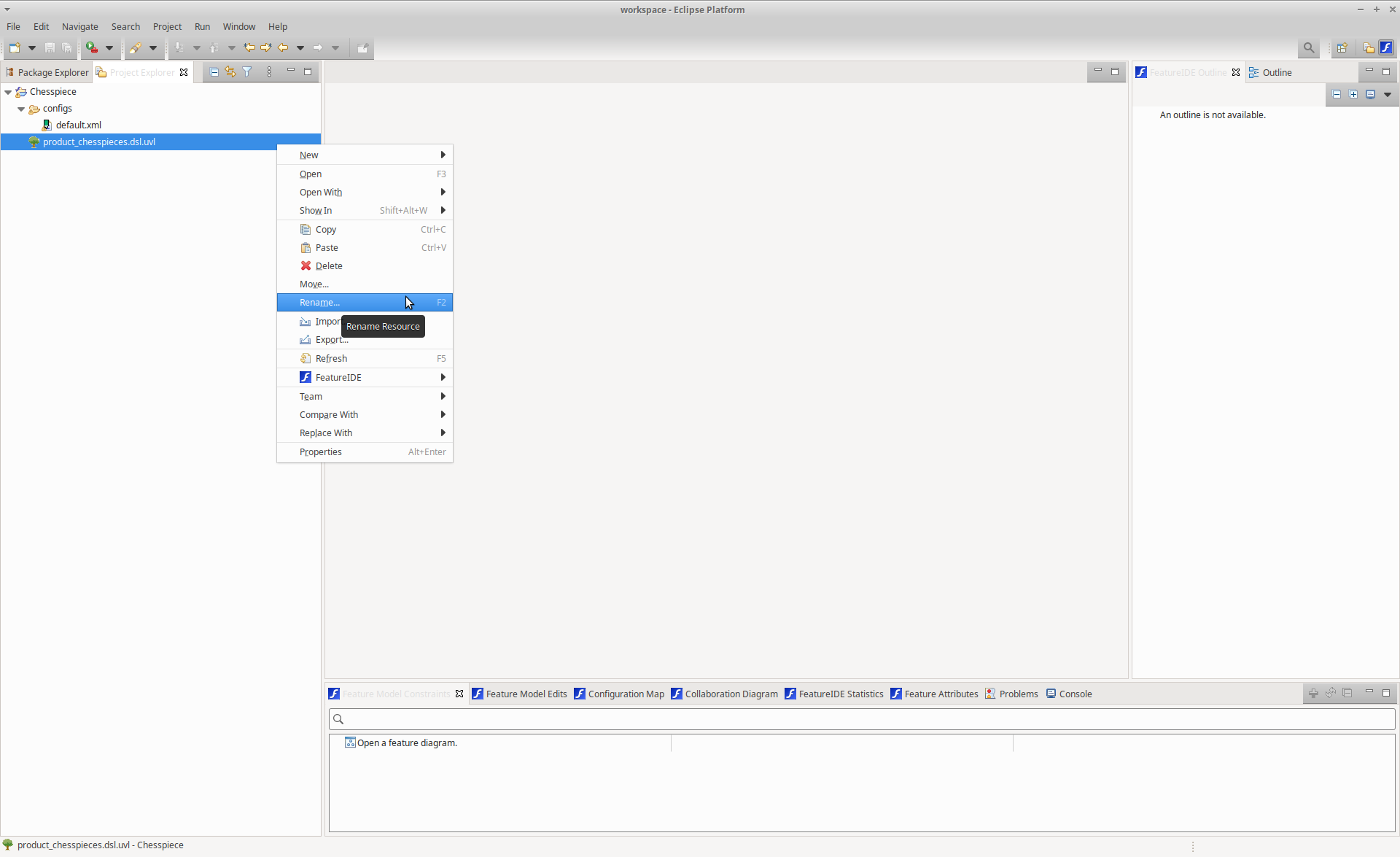Screen dimensions: 1400x857
Task: Collapse the configs folder
Action: [21, 108]
